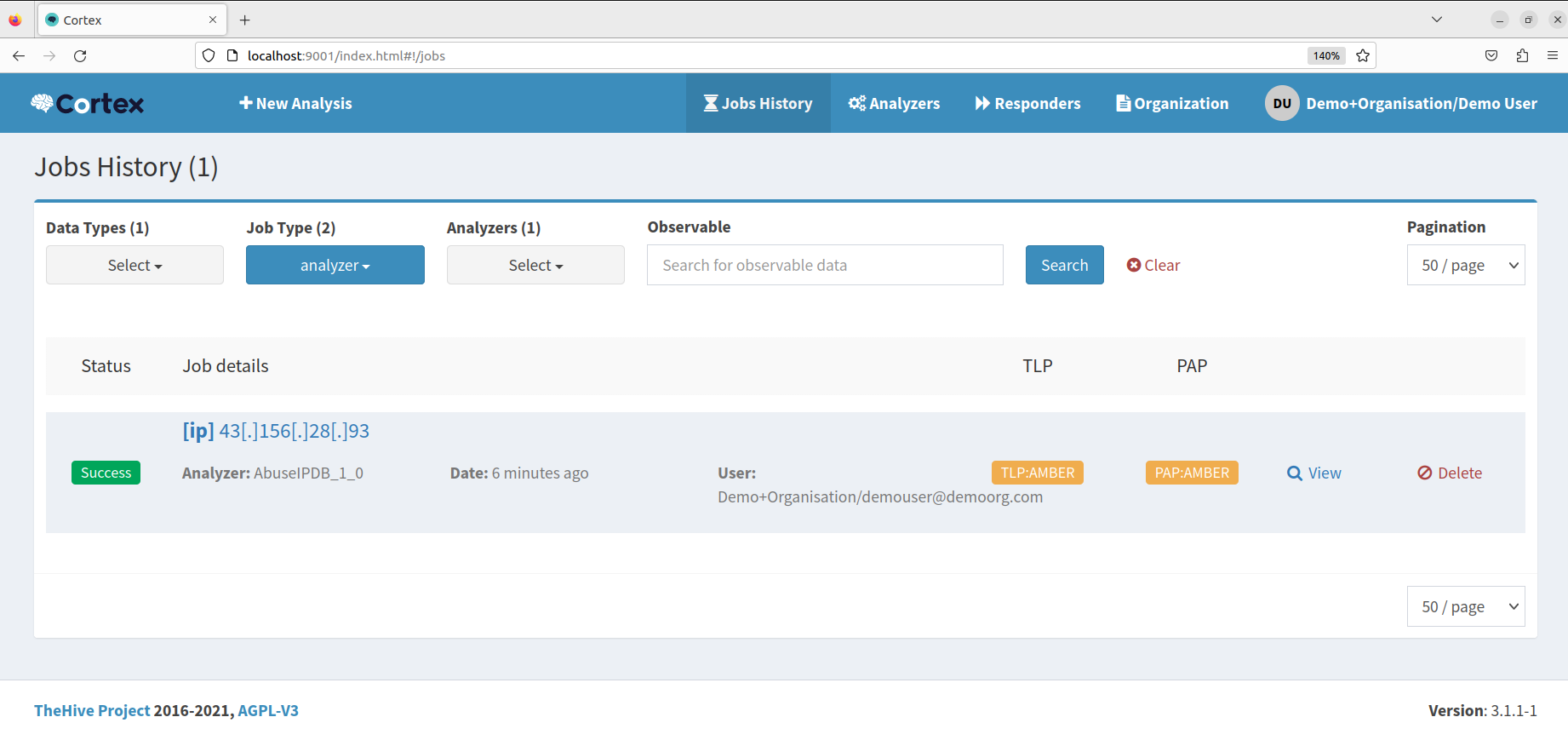
Task: Click the Status column header
Action: 106,365
